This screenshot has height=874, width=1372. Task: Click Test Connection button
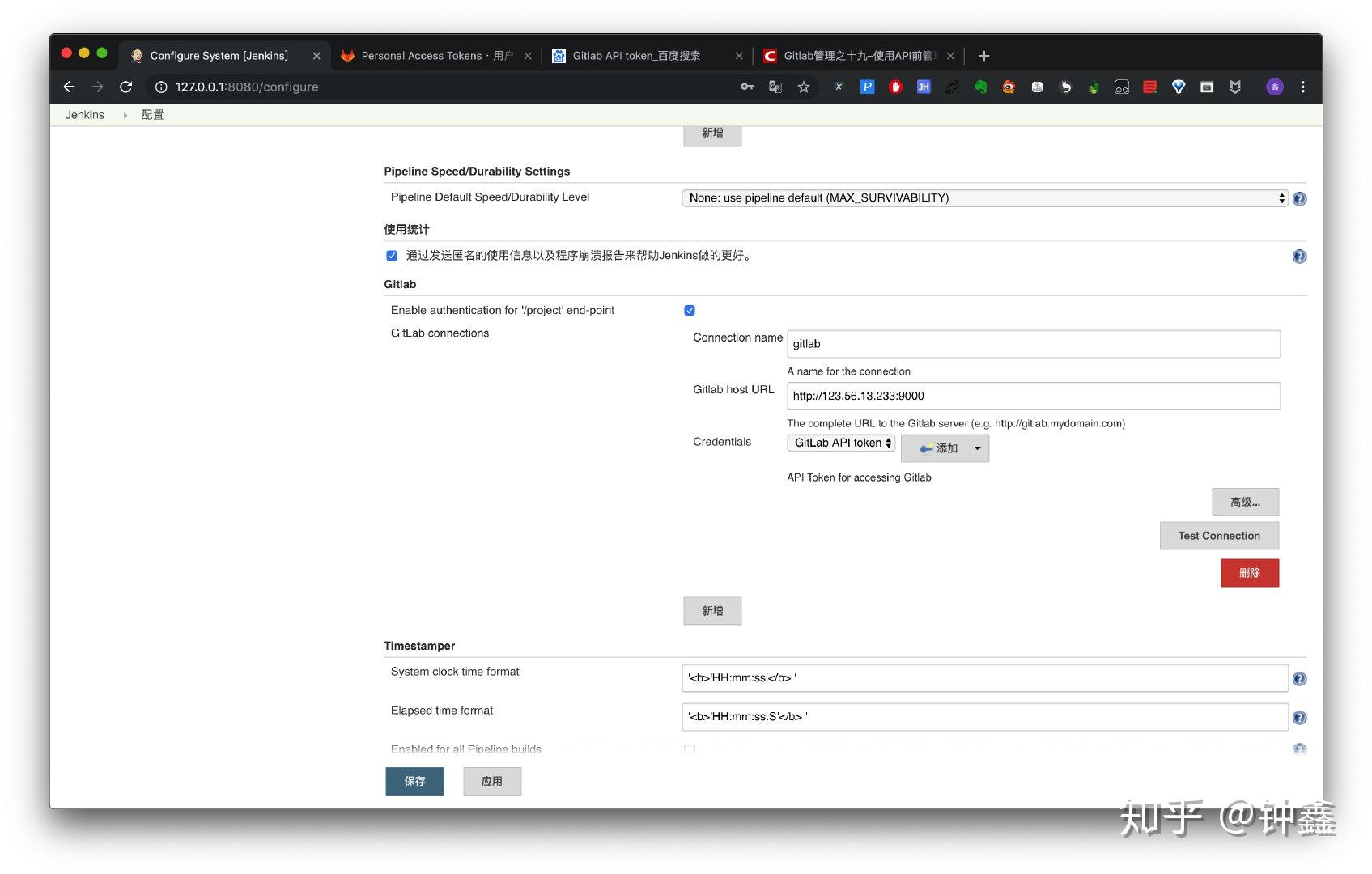(1219, 536)
